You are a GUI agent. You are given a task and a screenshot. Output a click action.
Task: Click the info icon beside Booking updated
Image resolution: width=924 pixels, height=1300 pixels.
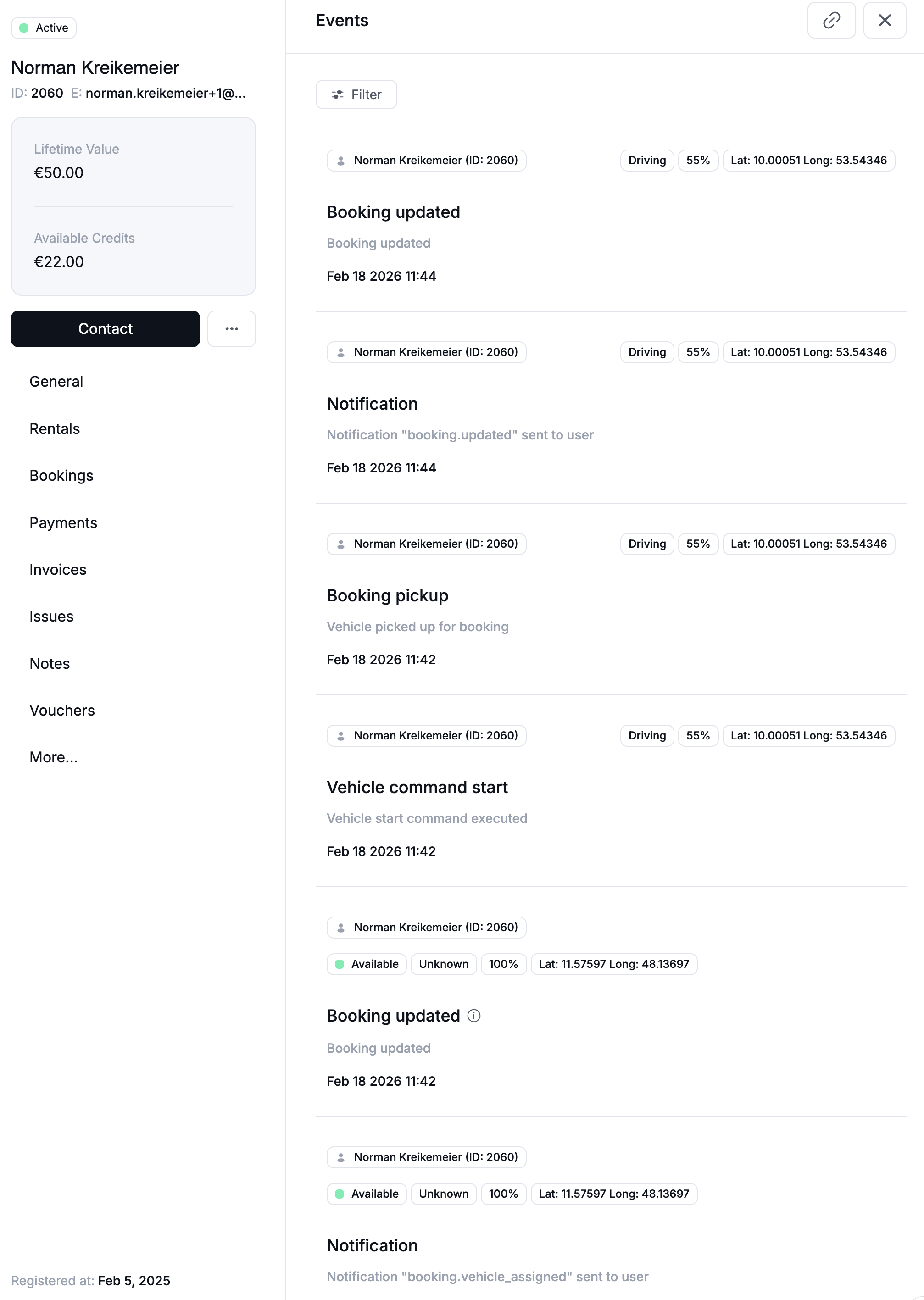pos(474,1016)
